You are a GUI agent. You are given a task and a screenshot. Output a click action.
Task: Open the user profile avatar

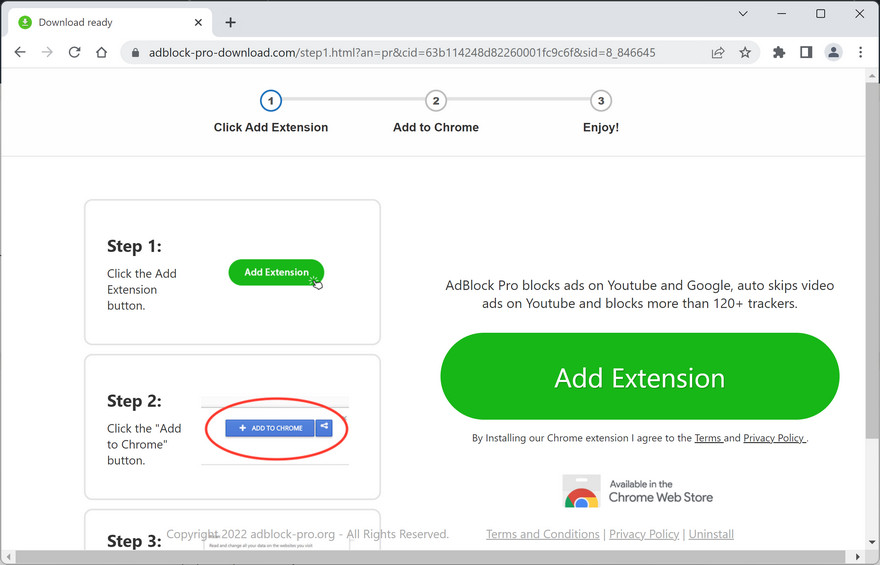pos(833,52)
